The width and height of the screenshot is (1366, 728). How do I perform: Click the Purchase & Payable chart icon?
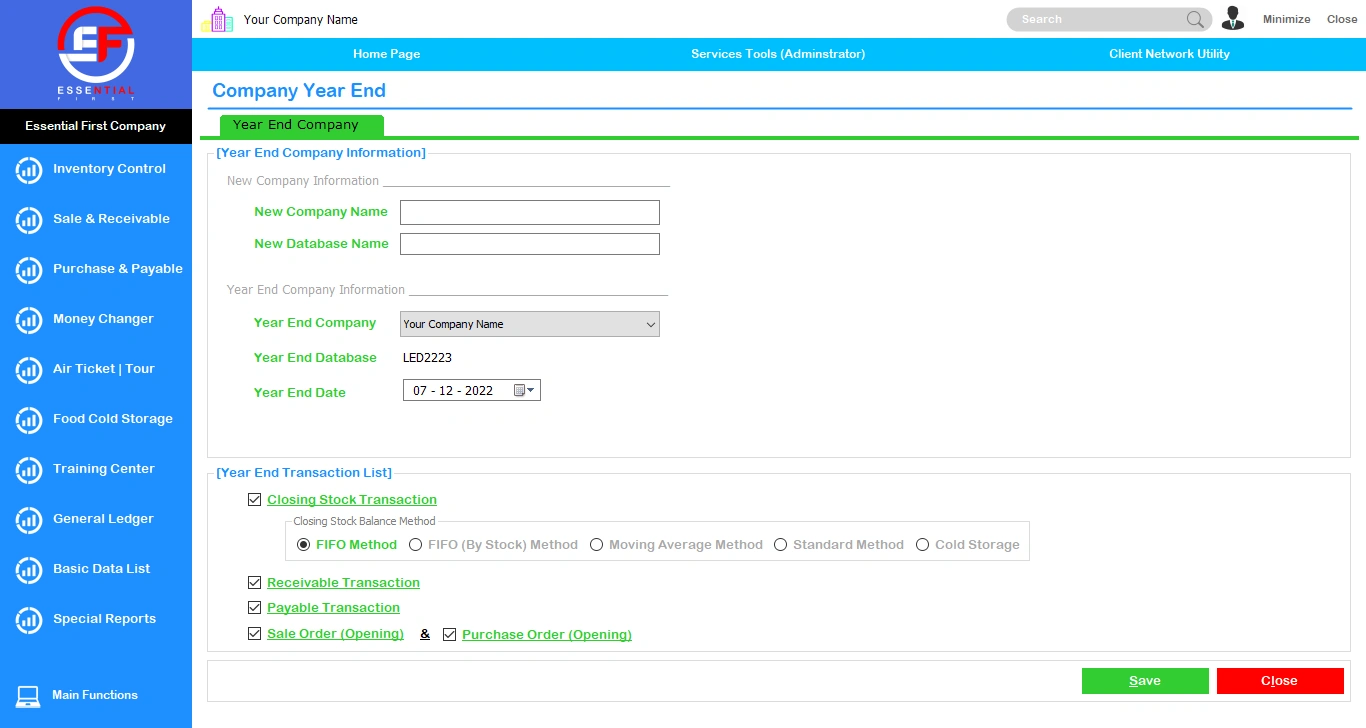[x=29, y=270]
